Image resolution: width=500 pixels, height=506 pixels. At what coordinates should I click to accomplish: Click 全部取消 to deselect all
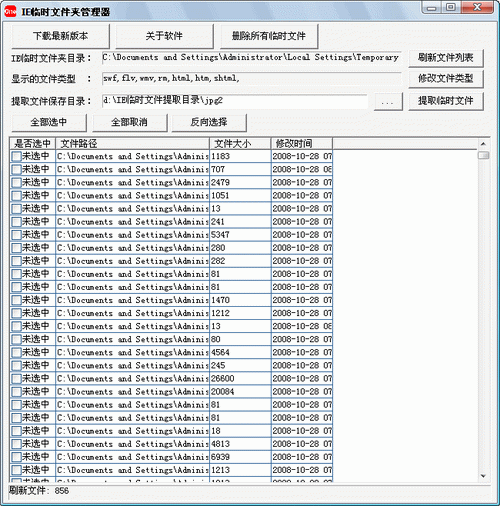click(x=129, y=122)
